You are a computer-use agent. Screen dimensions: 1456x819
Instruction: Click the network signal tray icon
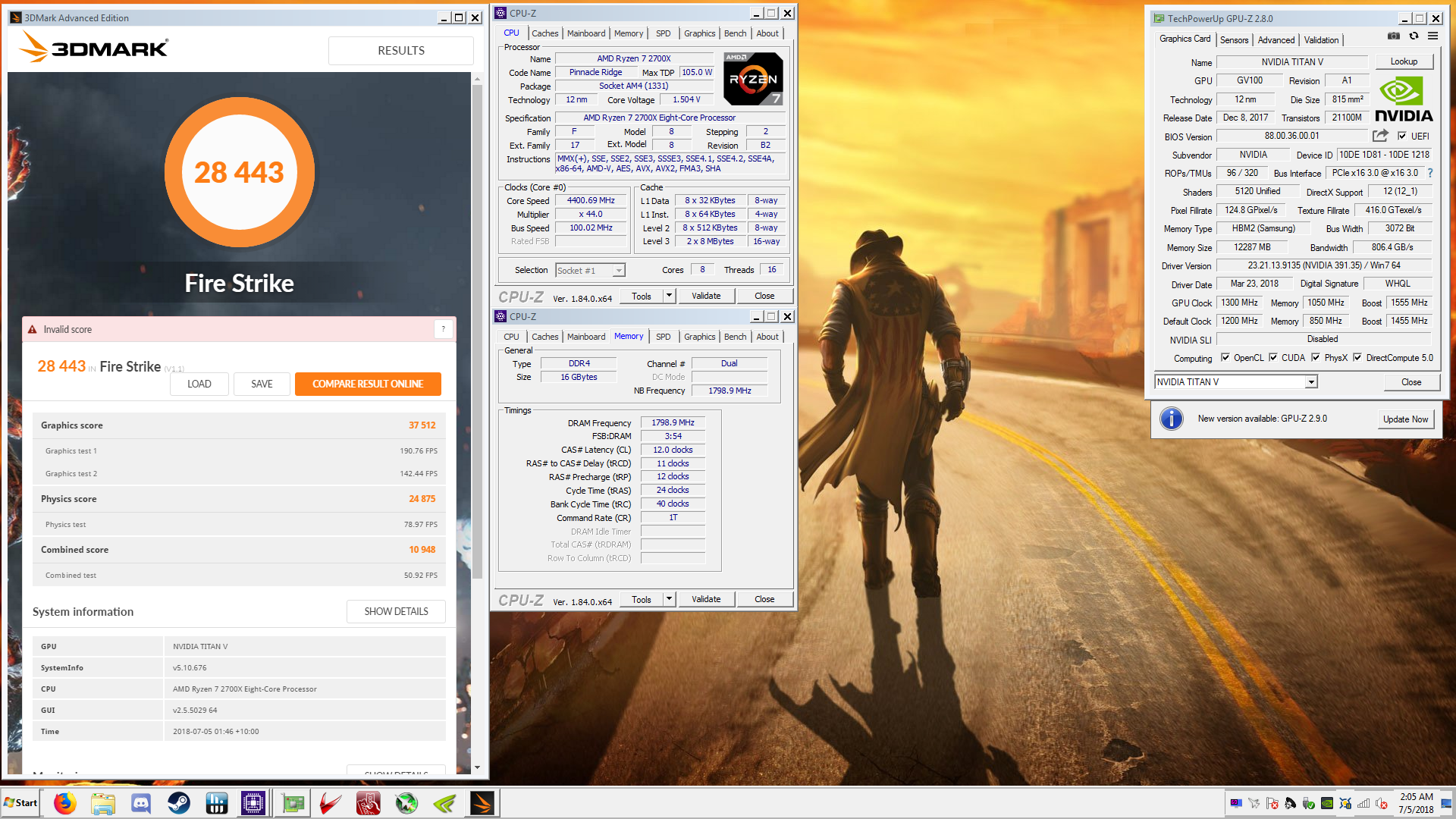(1363, 803)
